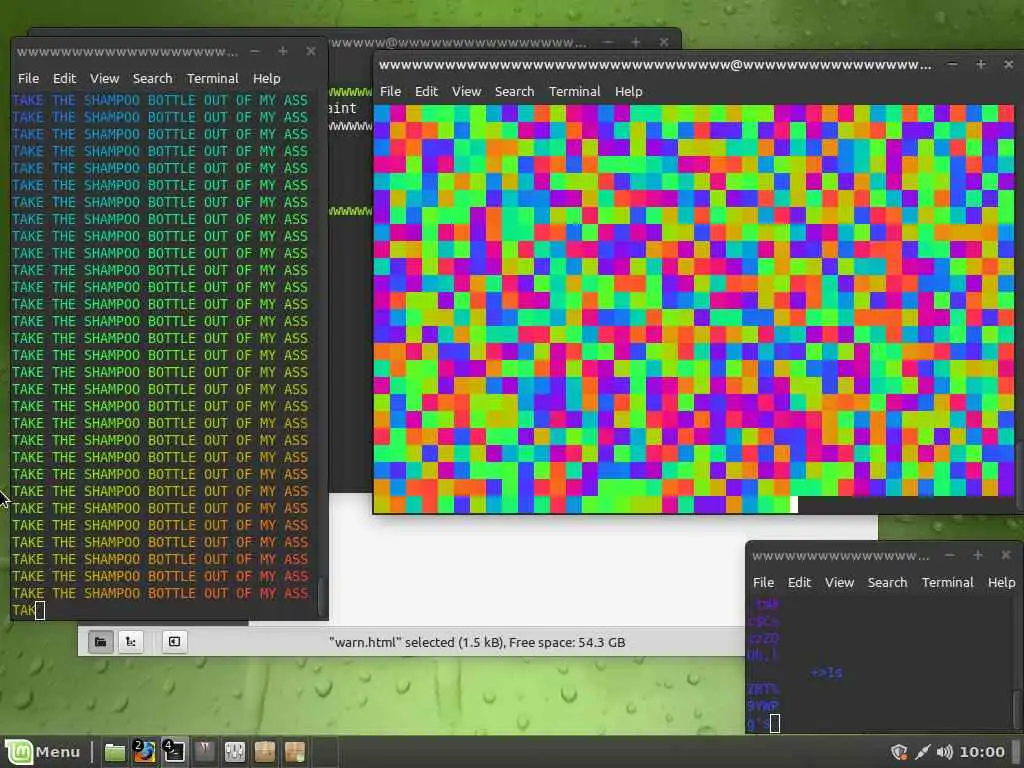Open the Terminal taskbar group
This screenshot has width=1024, height=768.
click(174, 752)
